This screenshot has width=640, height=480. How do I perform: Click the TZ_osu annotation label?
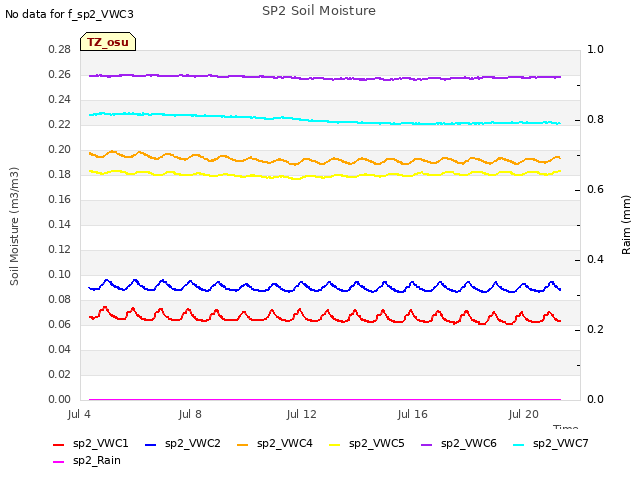pyautogui.click(x=108, y=42)
